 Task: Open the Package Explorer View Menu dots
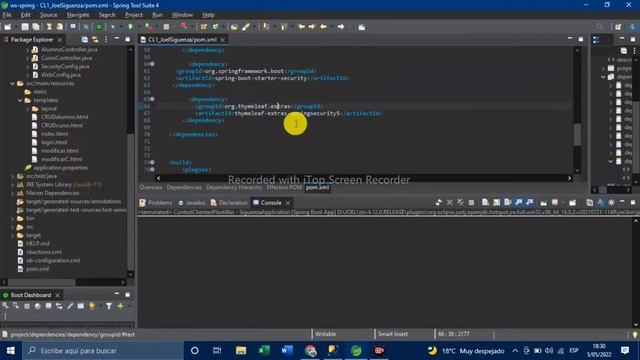(106, 40)
